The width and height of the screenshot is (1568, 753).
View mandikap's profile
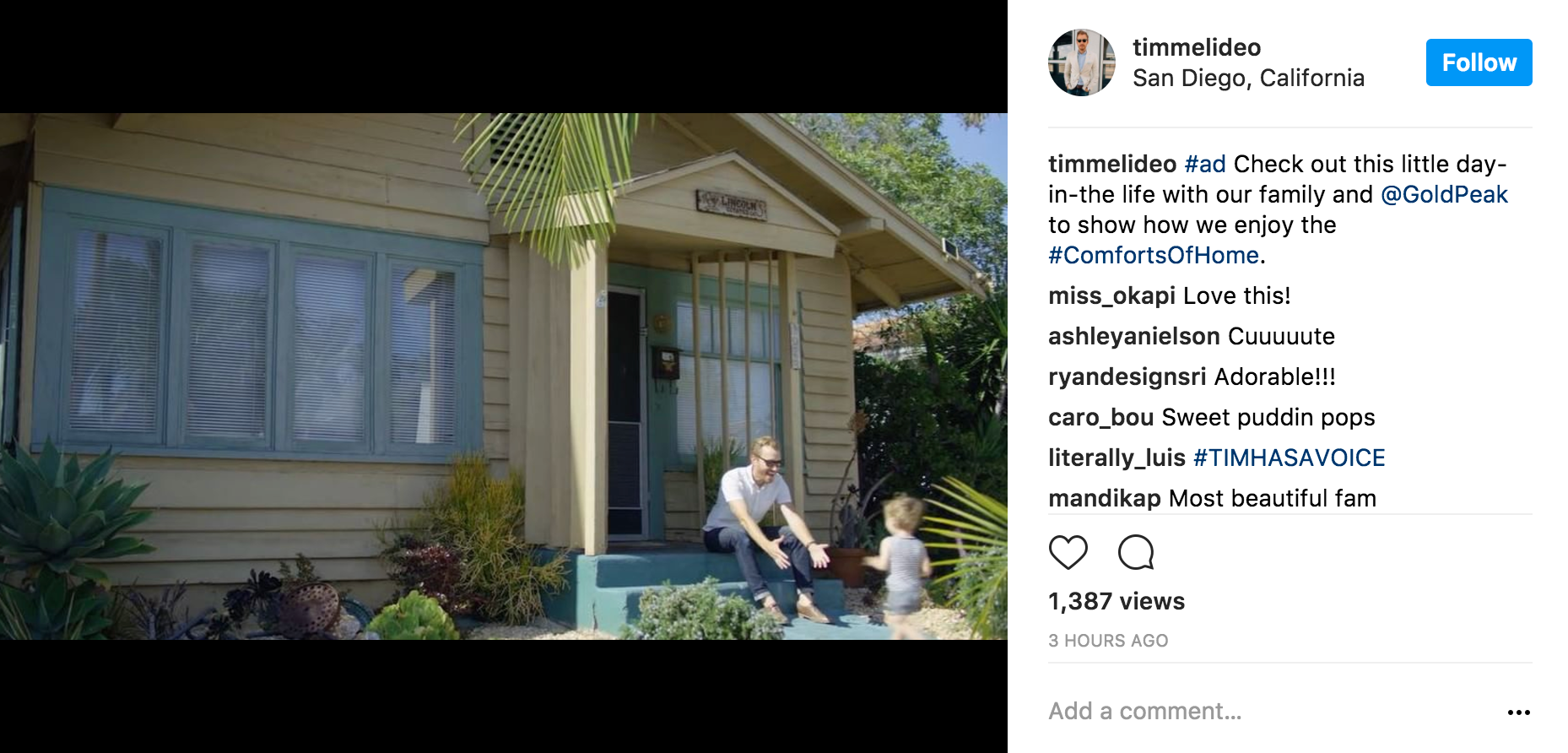(1104, 498)
